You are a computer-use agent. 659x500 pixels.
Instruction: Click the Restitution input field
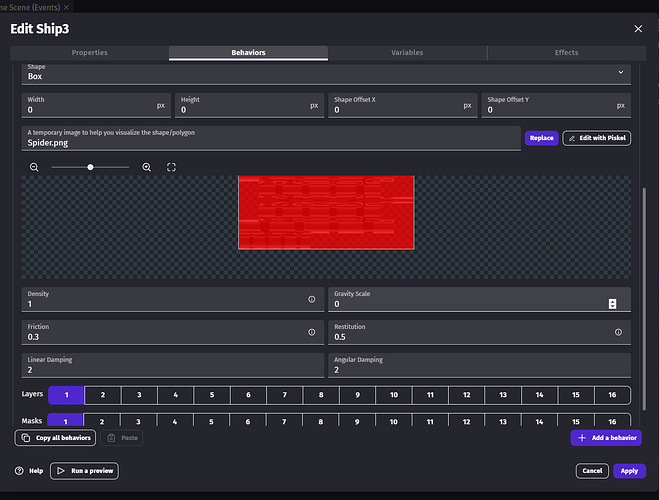(x=480, y=332)
